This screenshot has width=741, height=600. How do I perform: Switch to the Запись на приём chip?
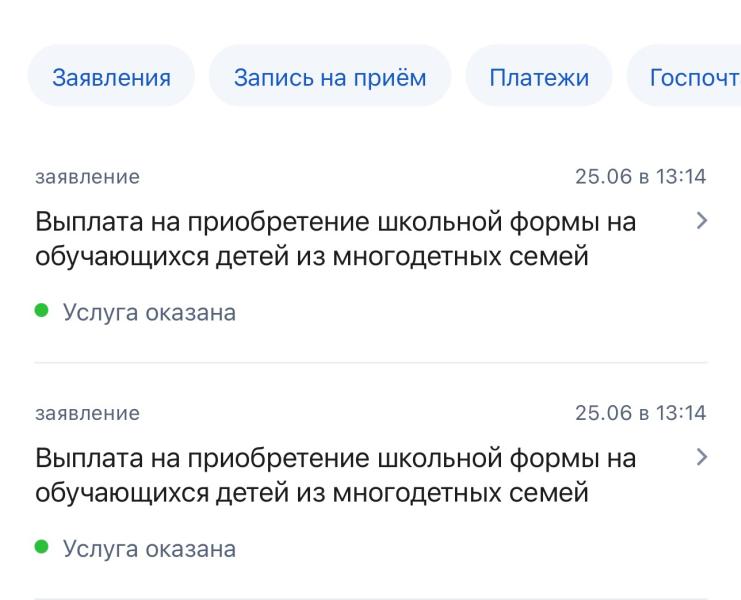[x=330, y=77]
